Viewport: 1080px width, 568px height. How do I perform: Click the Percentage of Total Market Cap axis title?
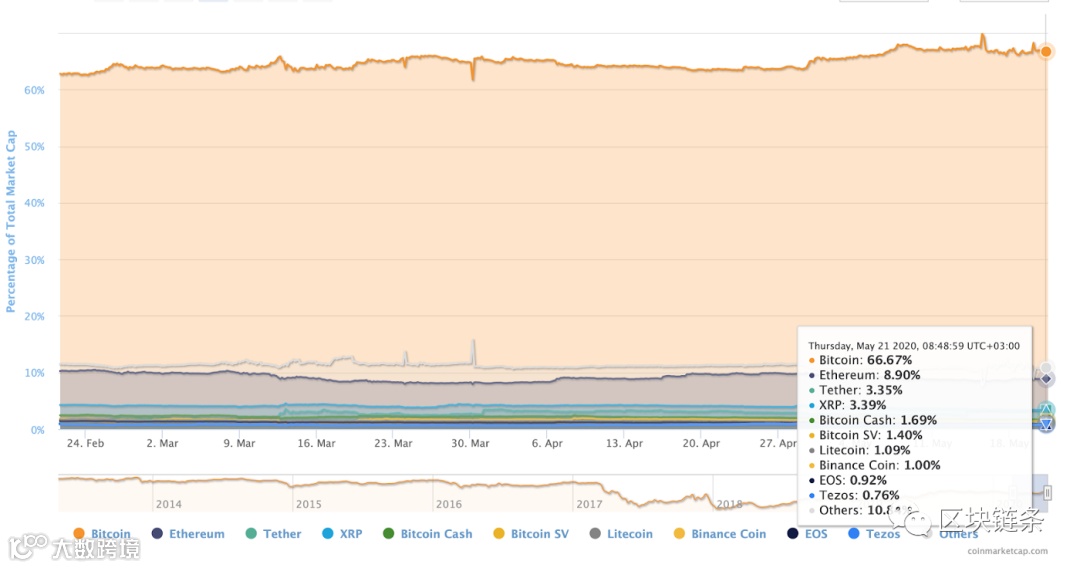(x=10, y=221)
